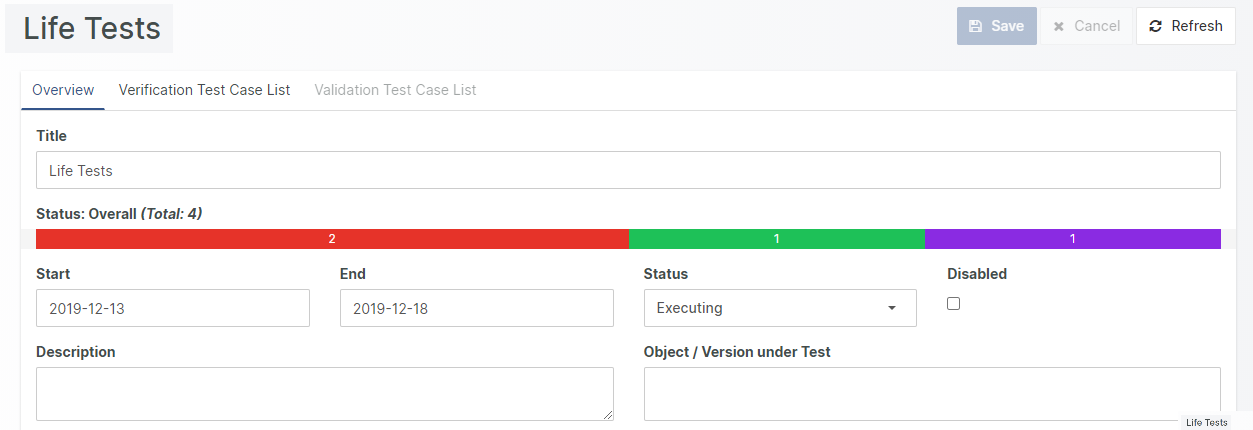Viewport: 1253px width, 430px height.
Task: Click the green status bar segment showing 1
Action: coord(776,239)
